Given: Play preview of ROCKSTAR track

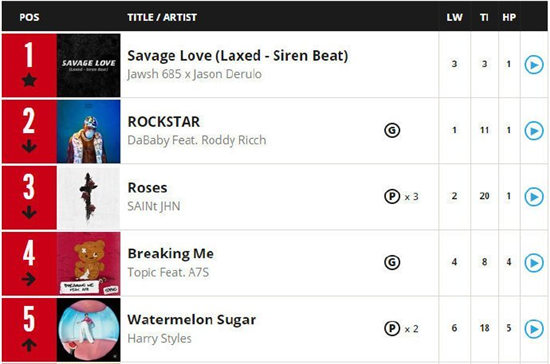Looking at the screenshot, I should 534,131.
